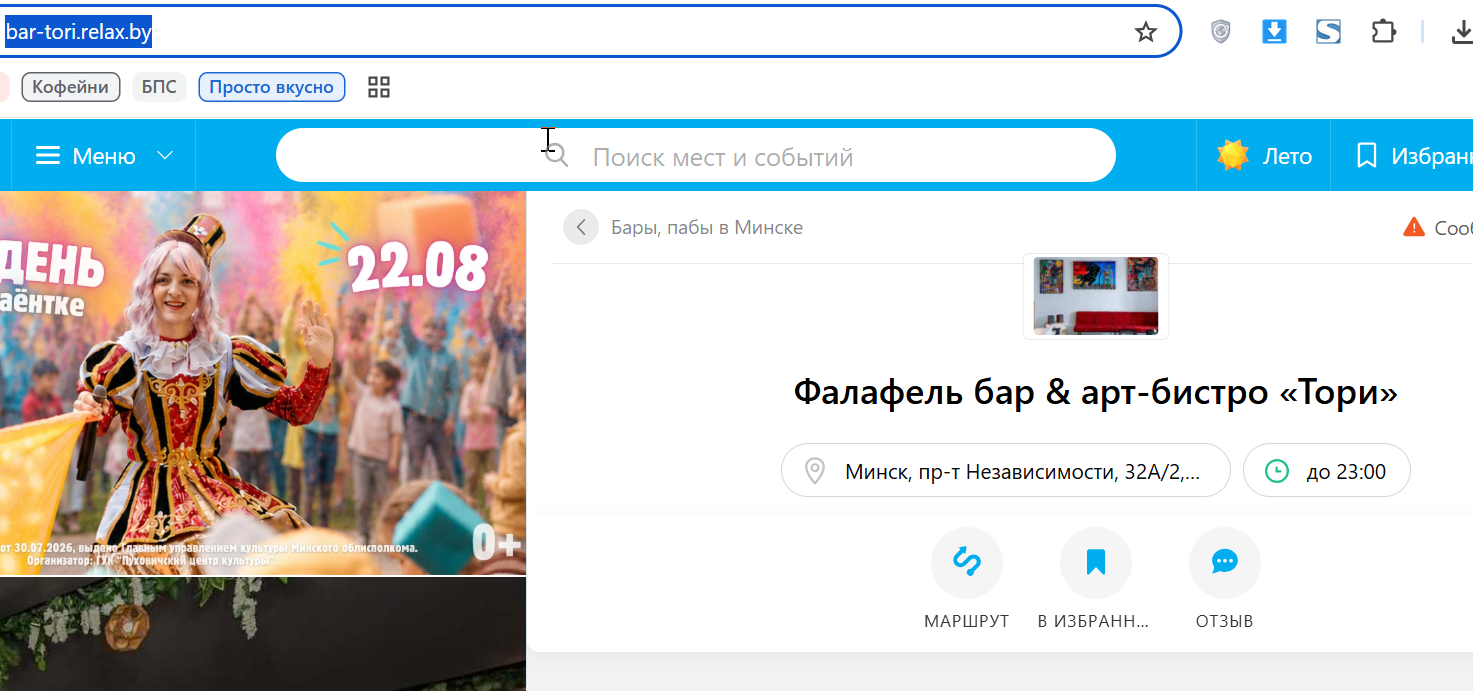The image size is (1473, 691).
Task: Go back using the round chevron button
Action: 581,227
